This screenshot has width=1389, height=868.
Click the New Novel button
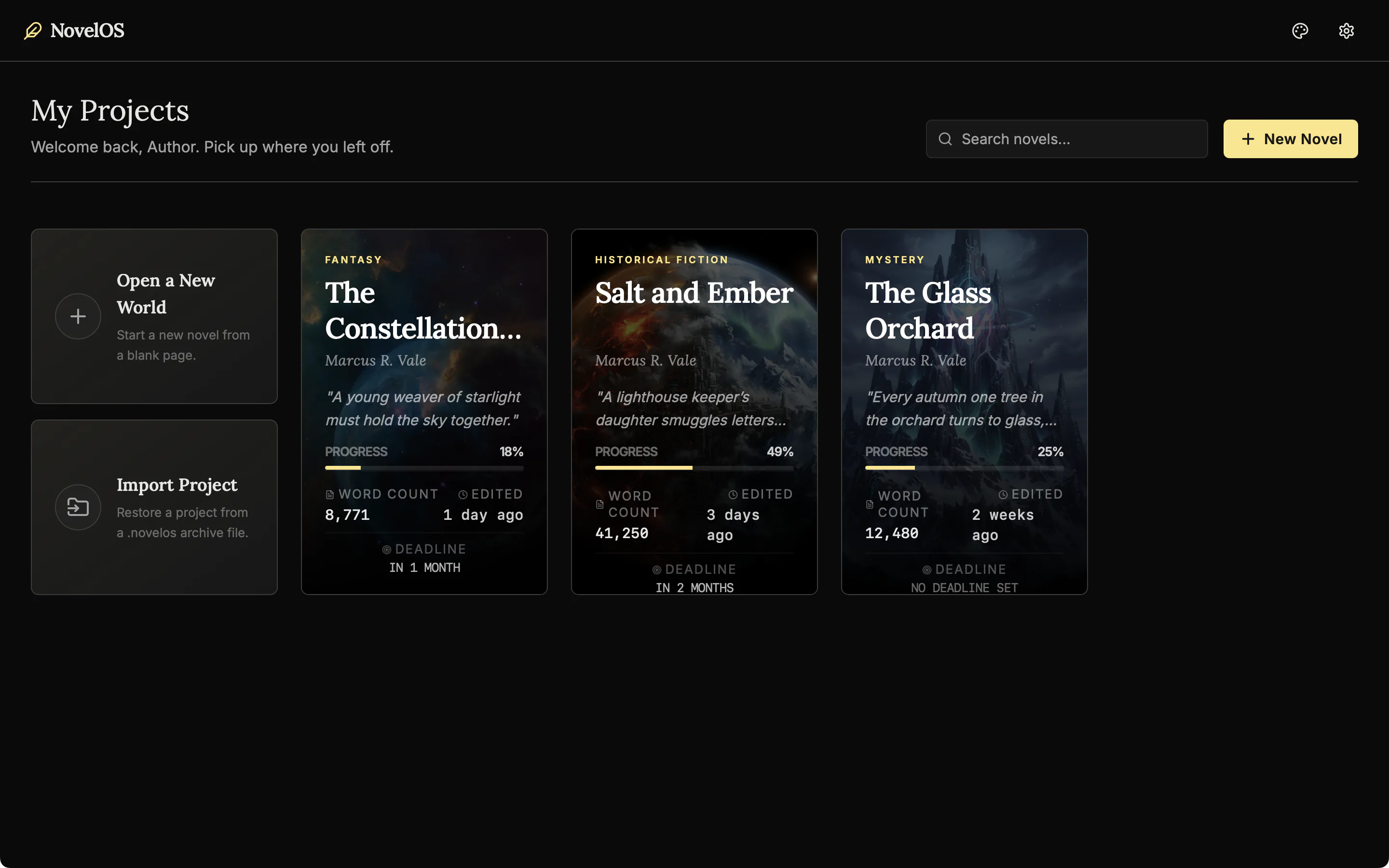tap(1290, 139)
